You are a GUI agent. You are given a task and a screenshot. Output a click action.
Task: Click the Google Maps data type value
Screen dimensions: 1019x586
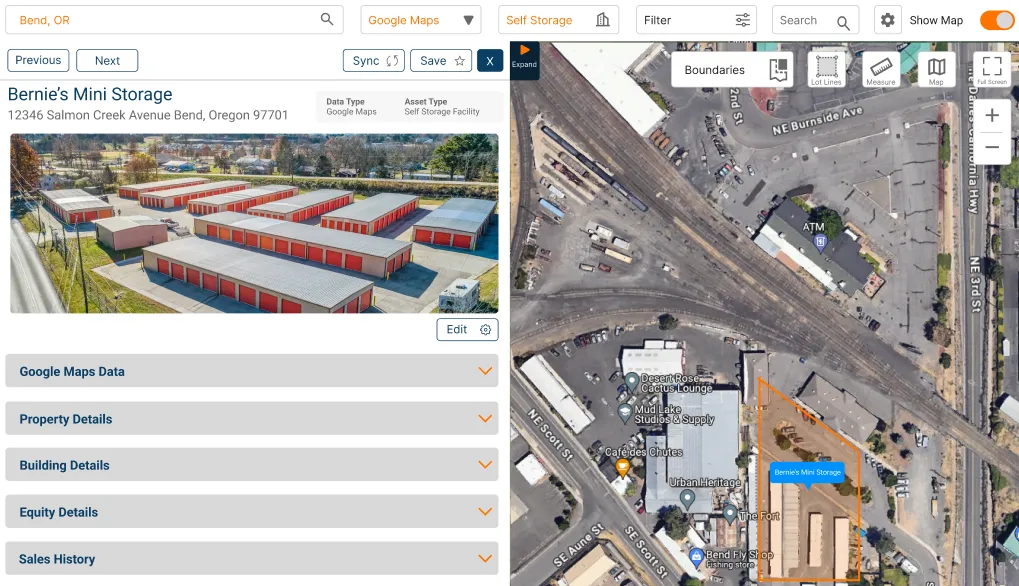pos(351,112)
